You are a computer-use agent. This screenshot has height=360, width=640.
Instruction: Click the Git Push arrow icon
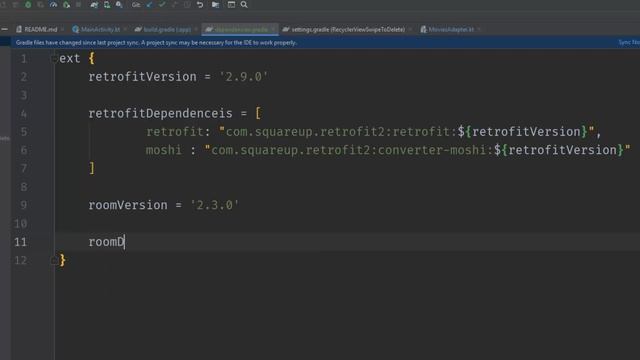click(x=174, y=4)
